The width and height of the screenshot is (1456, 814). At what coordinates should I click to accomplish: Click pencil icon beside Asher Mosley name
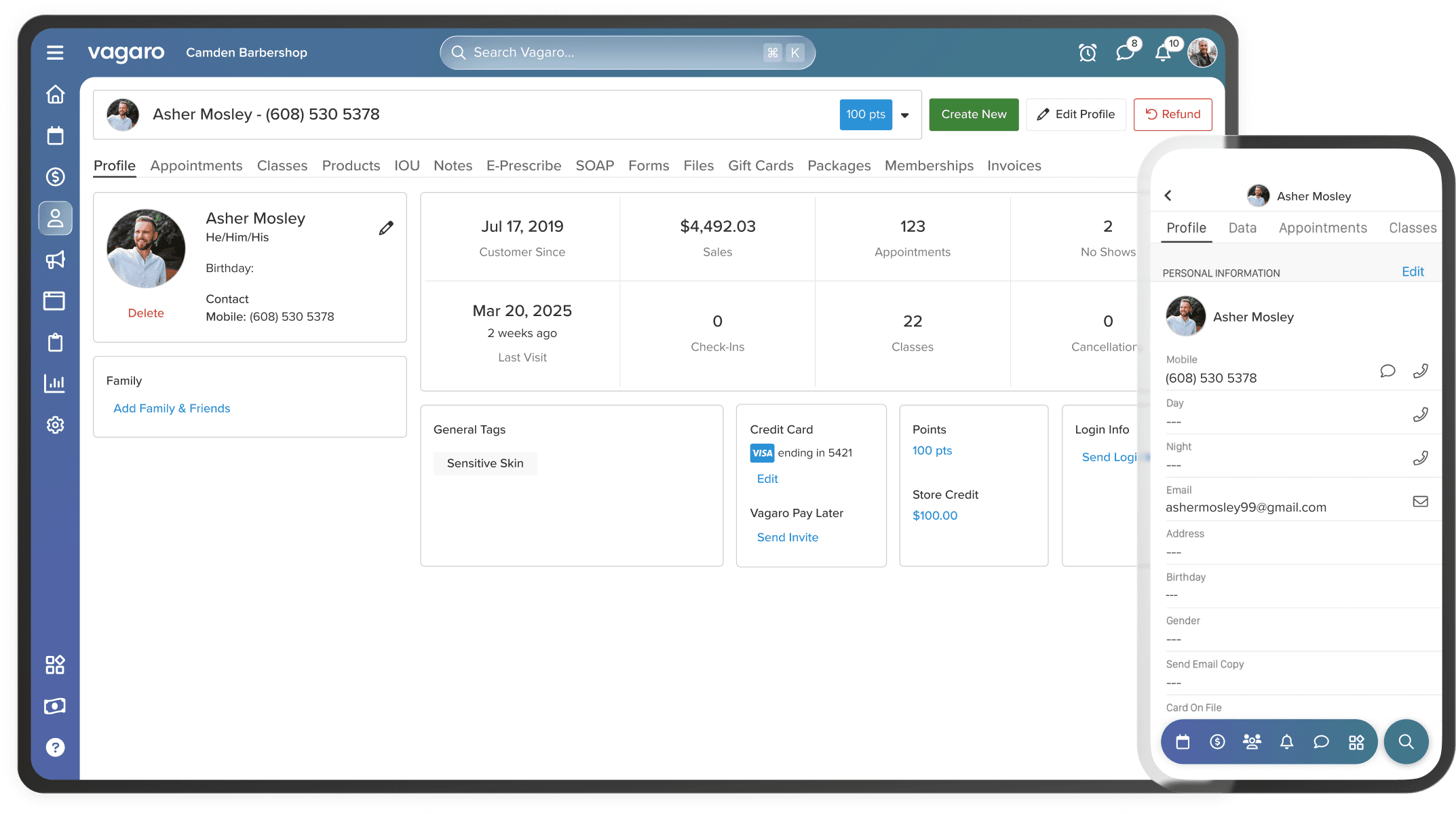[x=386, y=229]
